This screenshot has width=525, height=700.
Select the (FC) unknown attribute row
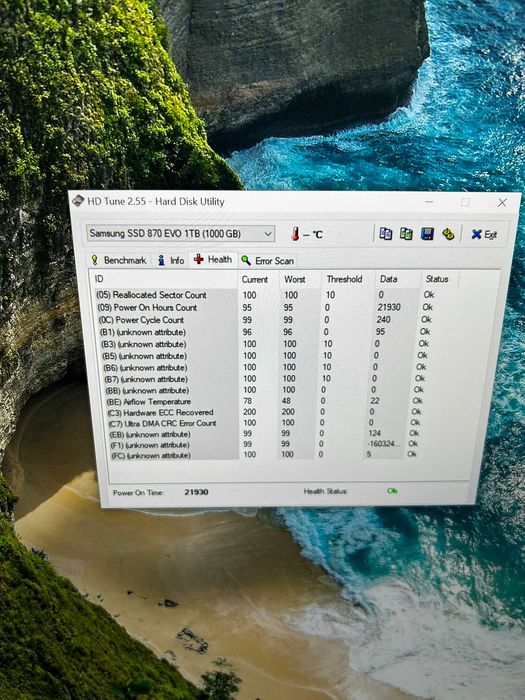click(x=266, y=454)
